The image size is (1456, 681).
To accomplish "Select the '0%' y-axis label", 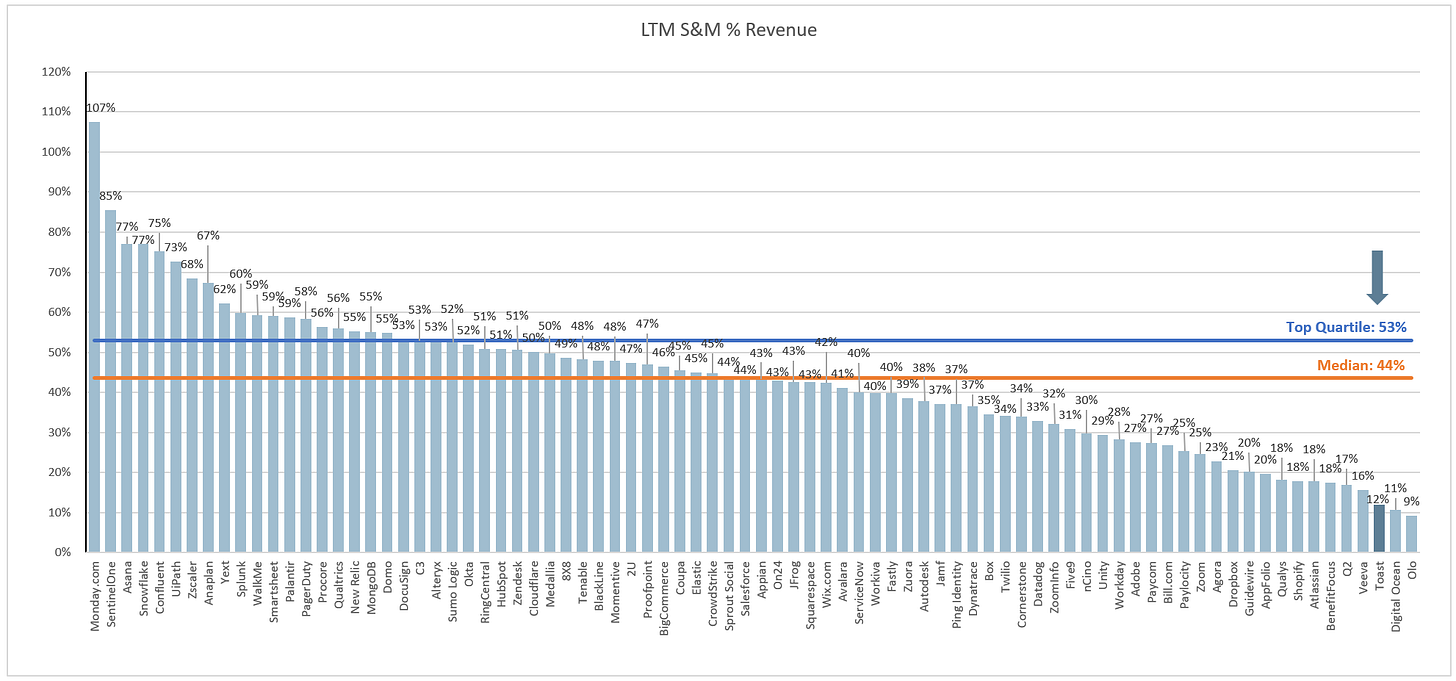I will pyautogui.click(x=61, y=552).
